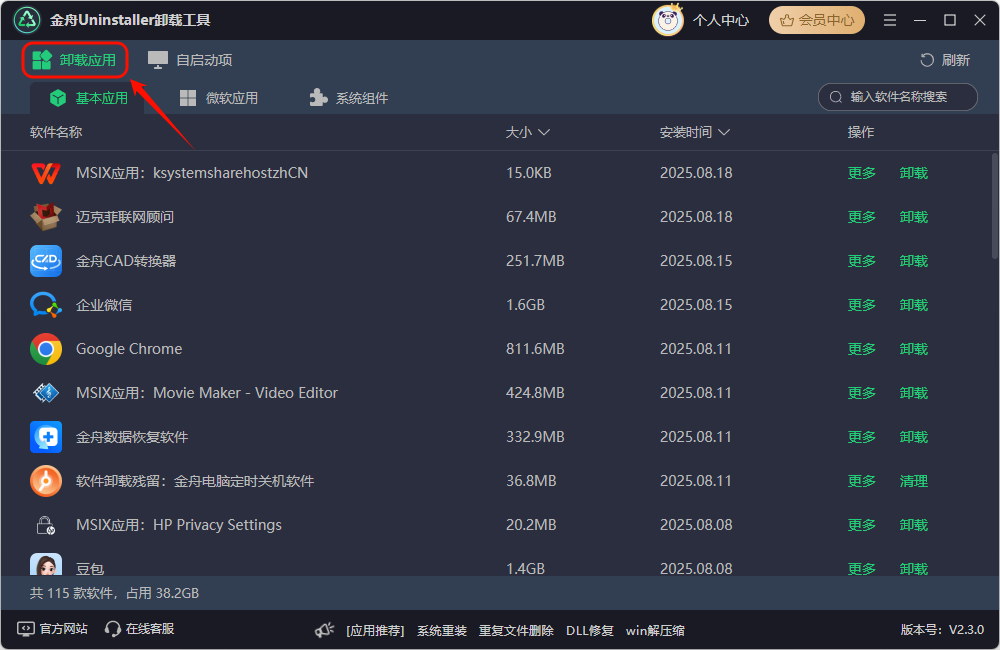Select the 微软应用 sub-tab
1000x650 pixels.
219,98
